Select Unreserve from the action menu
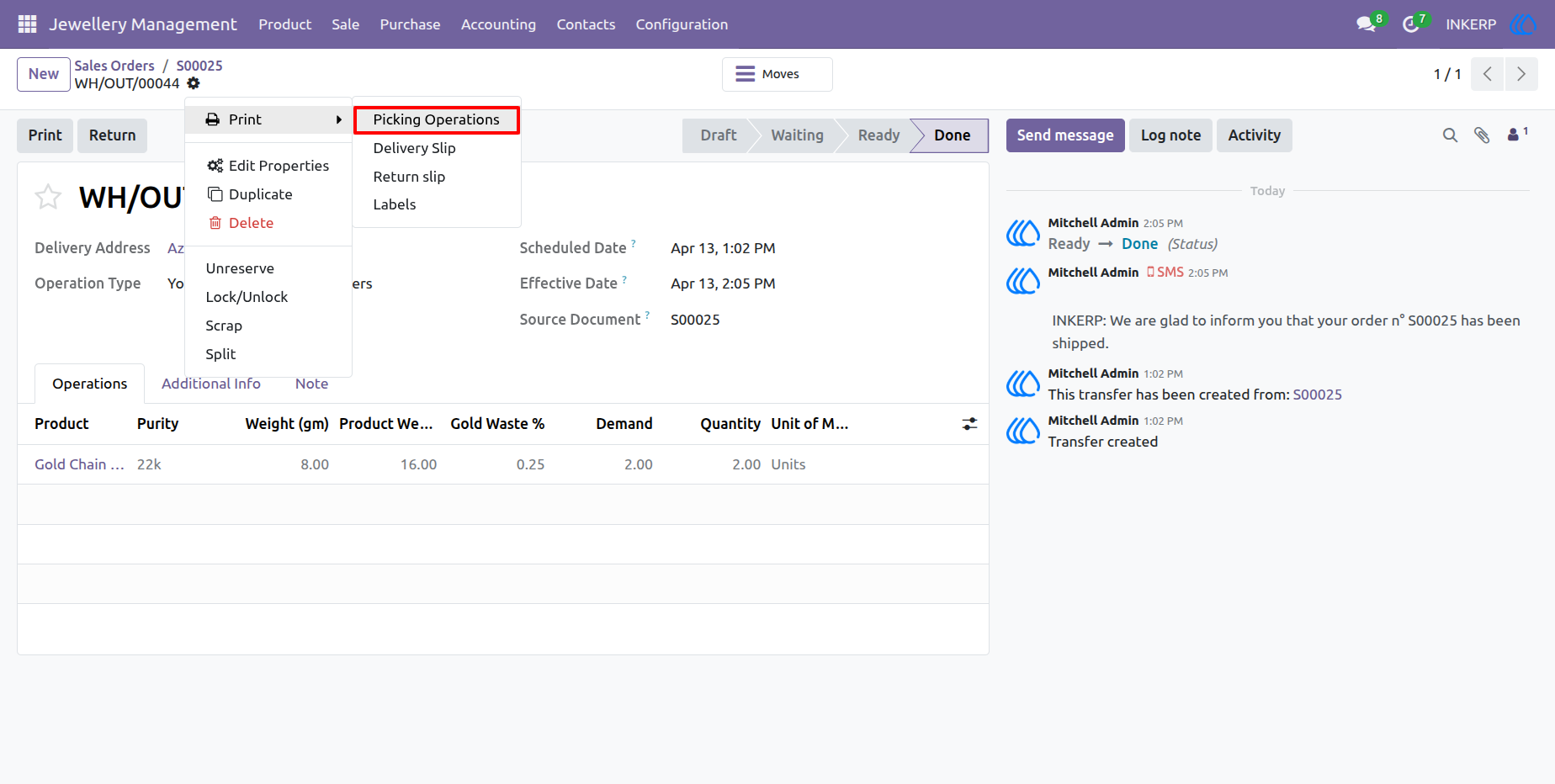Image resolution: width=1555 pixels, height=784 pixels. [x=268, y=268]
